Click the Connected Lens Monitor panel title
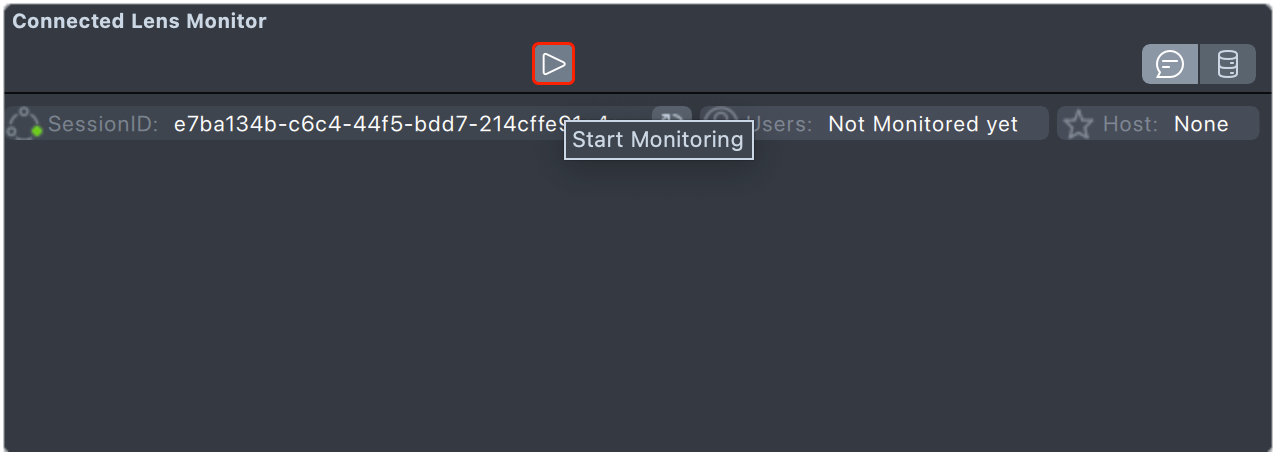Image resolution: width=1276 pixels, height=452 pixels. (x=139, y=21)
